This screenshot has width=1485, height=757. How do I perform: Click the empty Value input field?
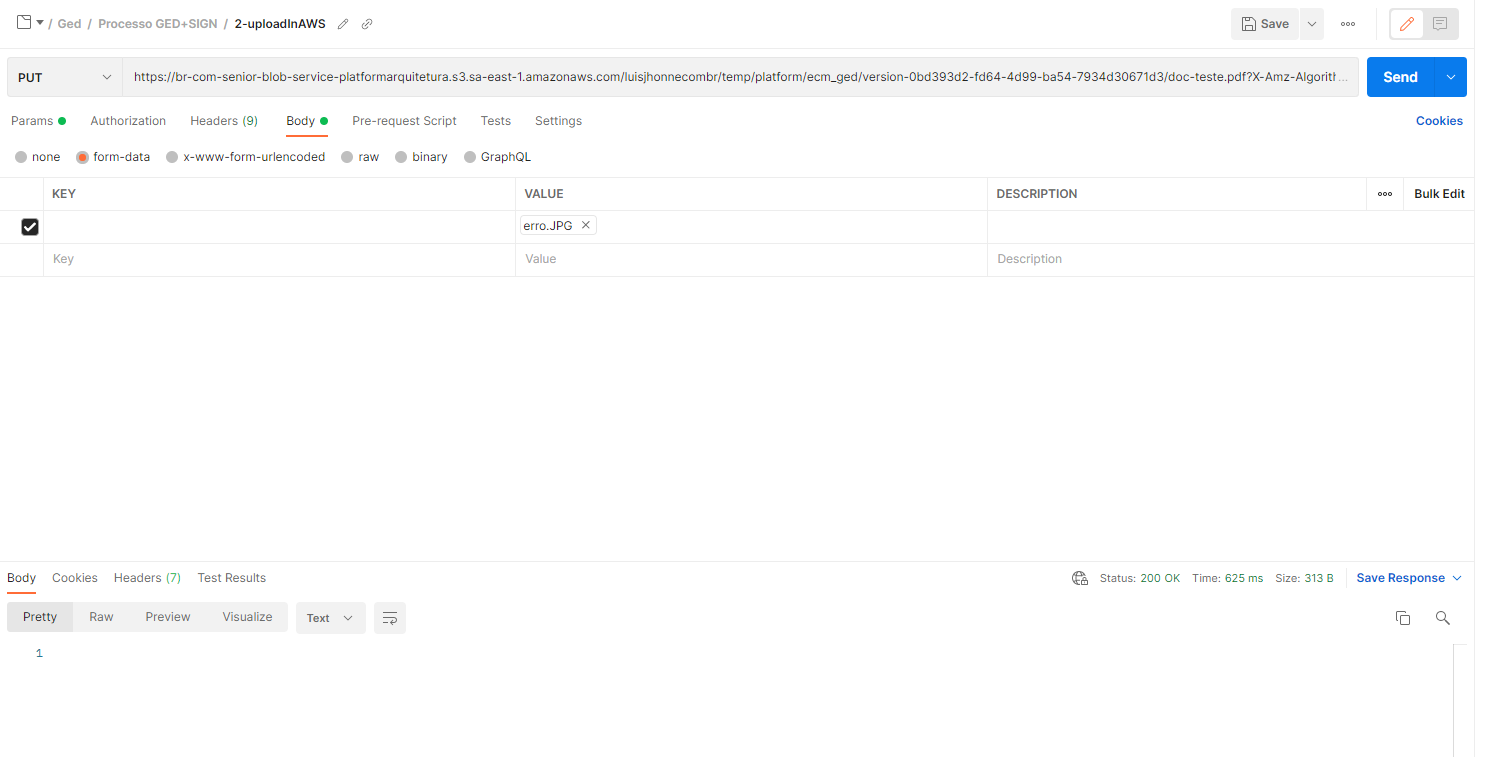tap(751, 259)
